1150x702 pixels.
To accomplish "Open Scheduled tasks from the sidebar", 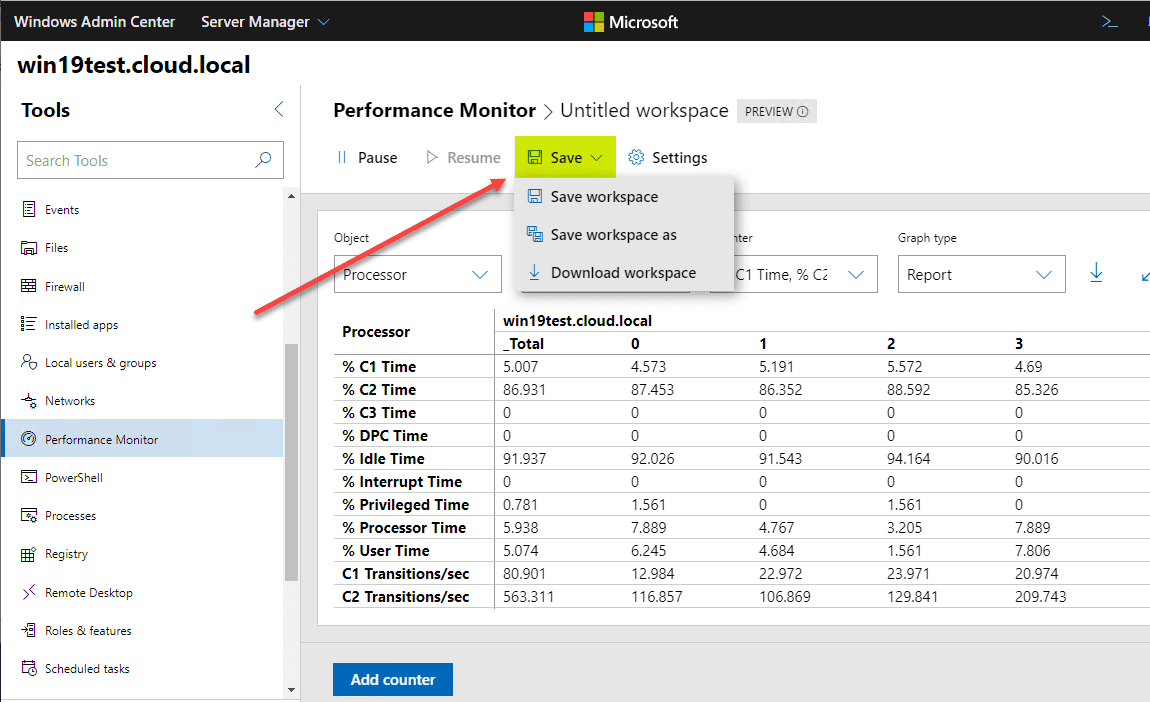I will point(87,669).
